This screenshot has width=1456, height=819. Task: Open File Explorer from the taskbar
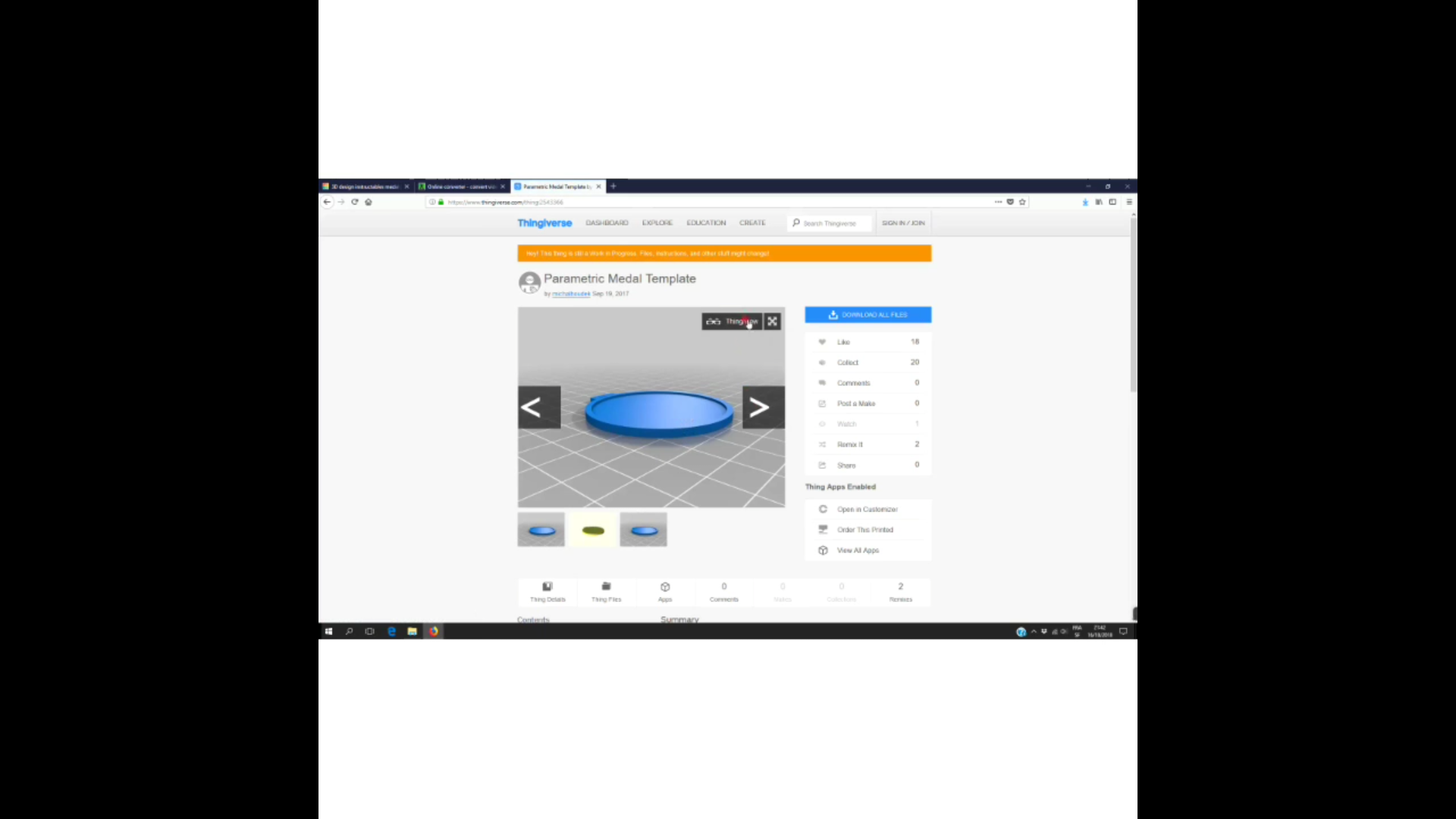tap(412, 631)
